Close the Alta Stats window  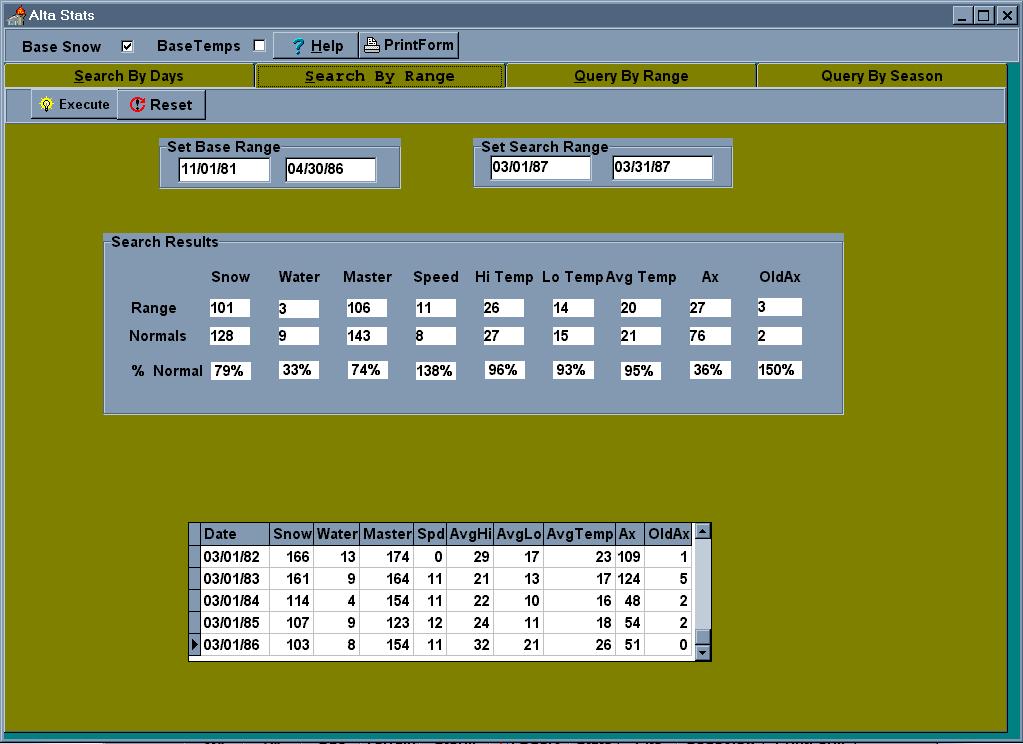coord(1007,15)
